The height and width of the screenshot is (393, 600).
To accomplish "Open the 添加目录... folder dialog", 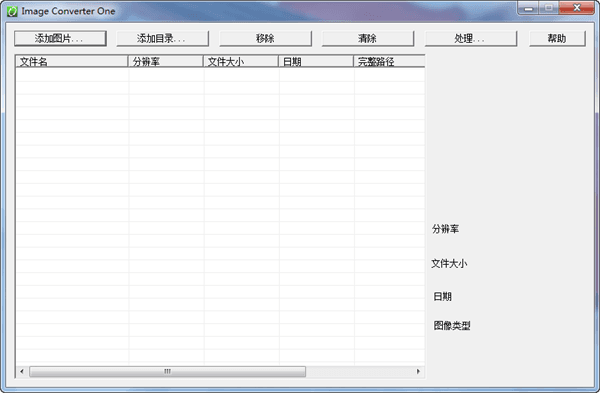I will 162,38.
